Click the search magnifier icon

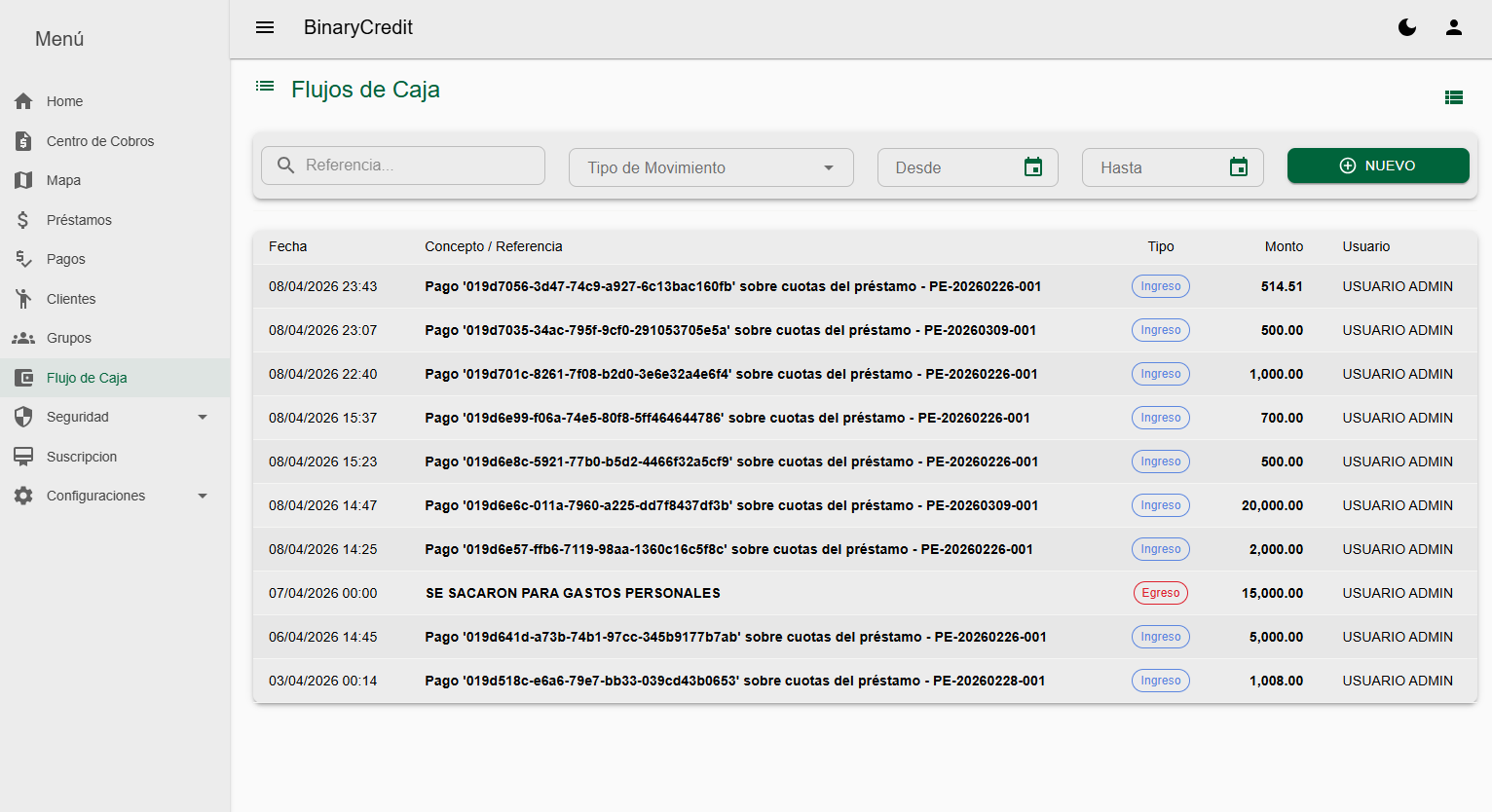click(285, 166)
